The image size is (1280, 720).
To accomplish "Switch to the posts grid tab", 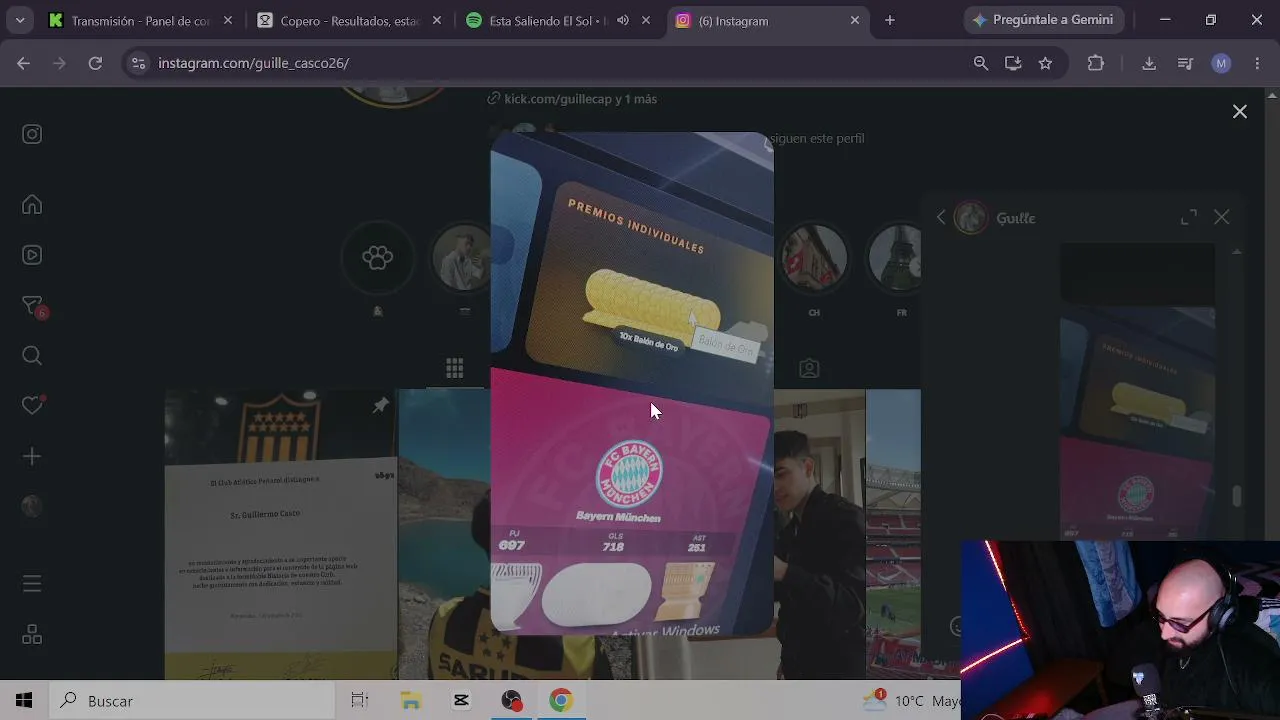I will click(x=455, y=369).
